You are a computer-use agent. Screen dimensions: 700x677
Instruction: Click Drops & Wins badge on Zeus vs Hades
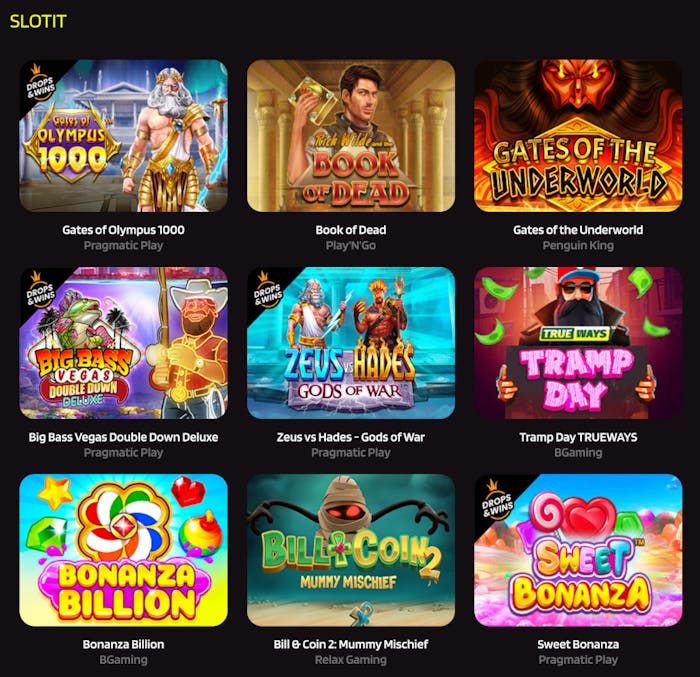tap(267, 289)
